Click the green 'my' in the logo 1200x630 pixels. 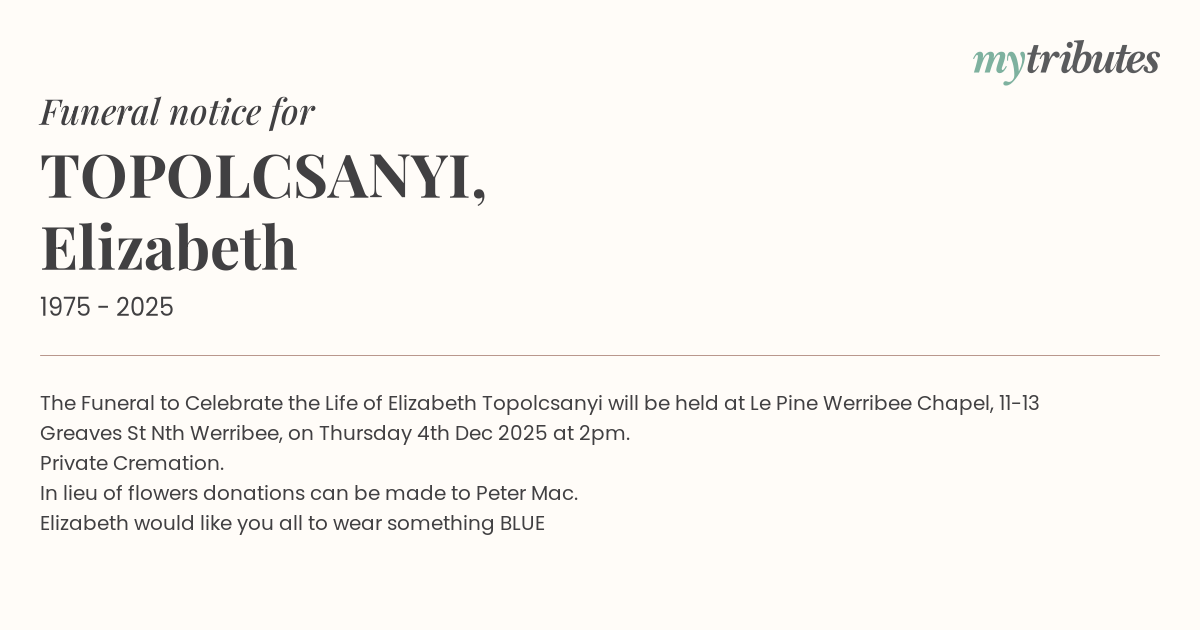998,62
